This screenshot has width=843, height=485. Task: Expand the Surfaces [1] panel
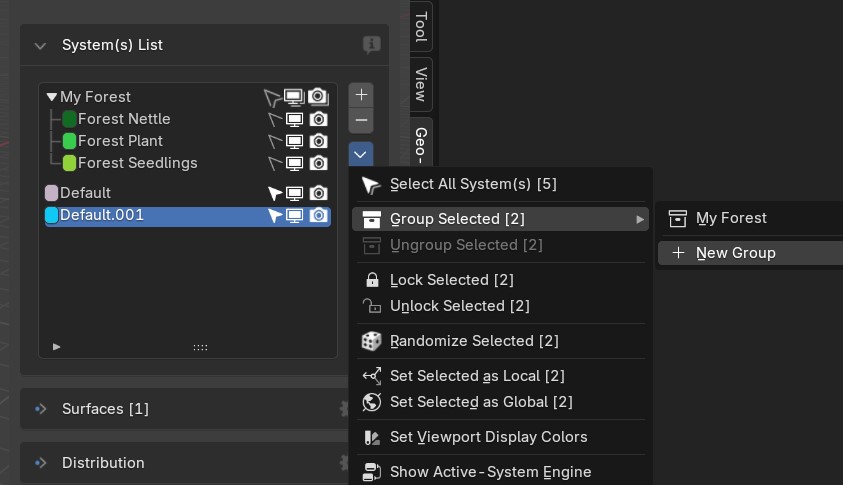pyautogui.click(x=40, y=409)
